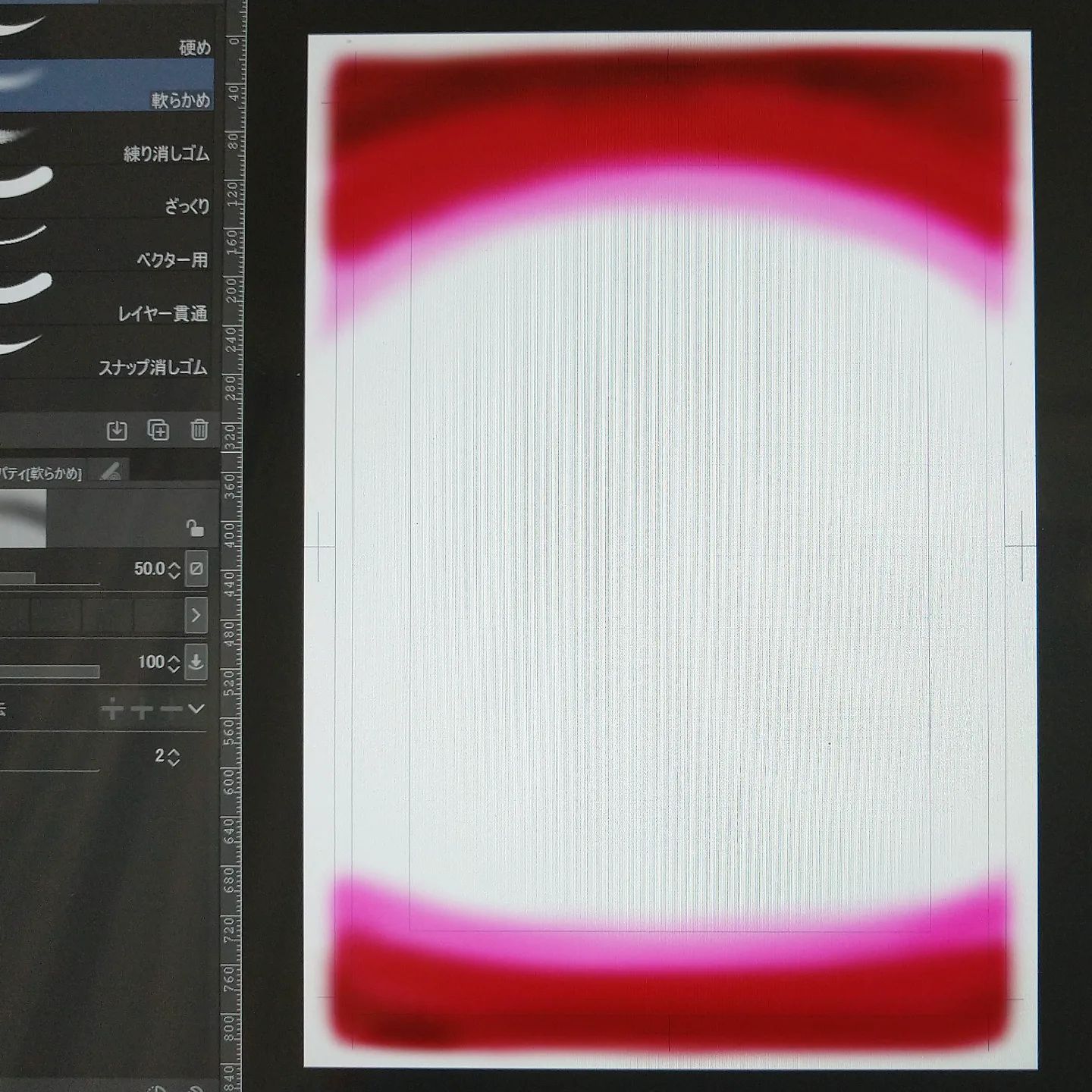This screenshot has width=1092, height=1092.
Task: Expand the anti-aliasing options chevron
Action: [x=196, y=709]
